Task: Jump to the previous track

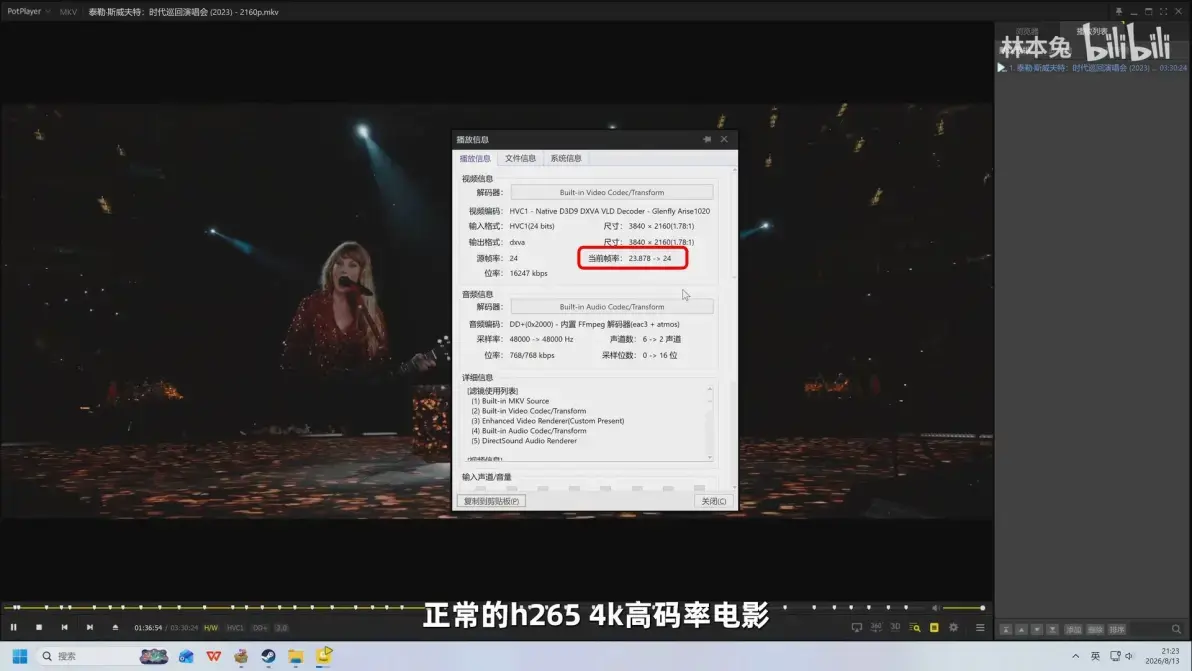Action: 65,628
